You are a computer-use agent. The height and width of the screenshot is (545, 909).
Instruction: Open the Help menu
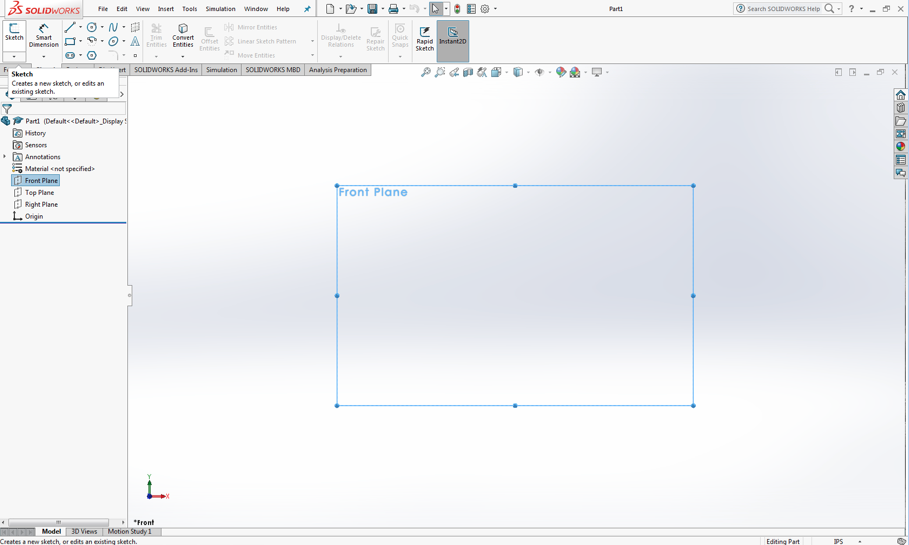tap(283, 9)
